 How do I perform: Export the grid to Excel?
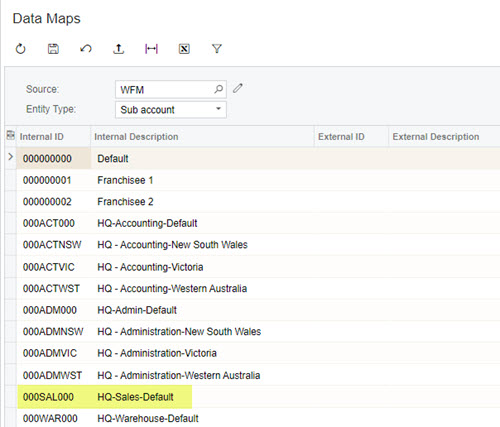tap(184, 49)
